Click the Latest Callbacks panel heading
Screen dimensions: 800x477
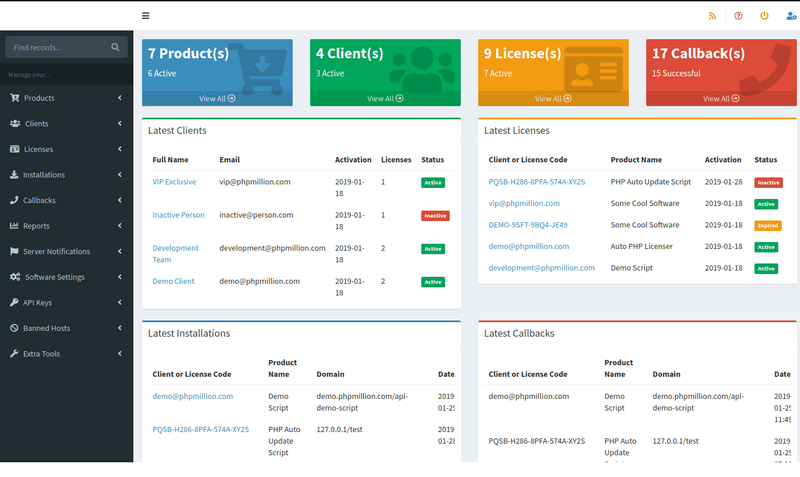(x=519, y=333)
